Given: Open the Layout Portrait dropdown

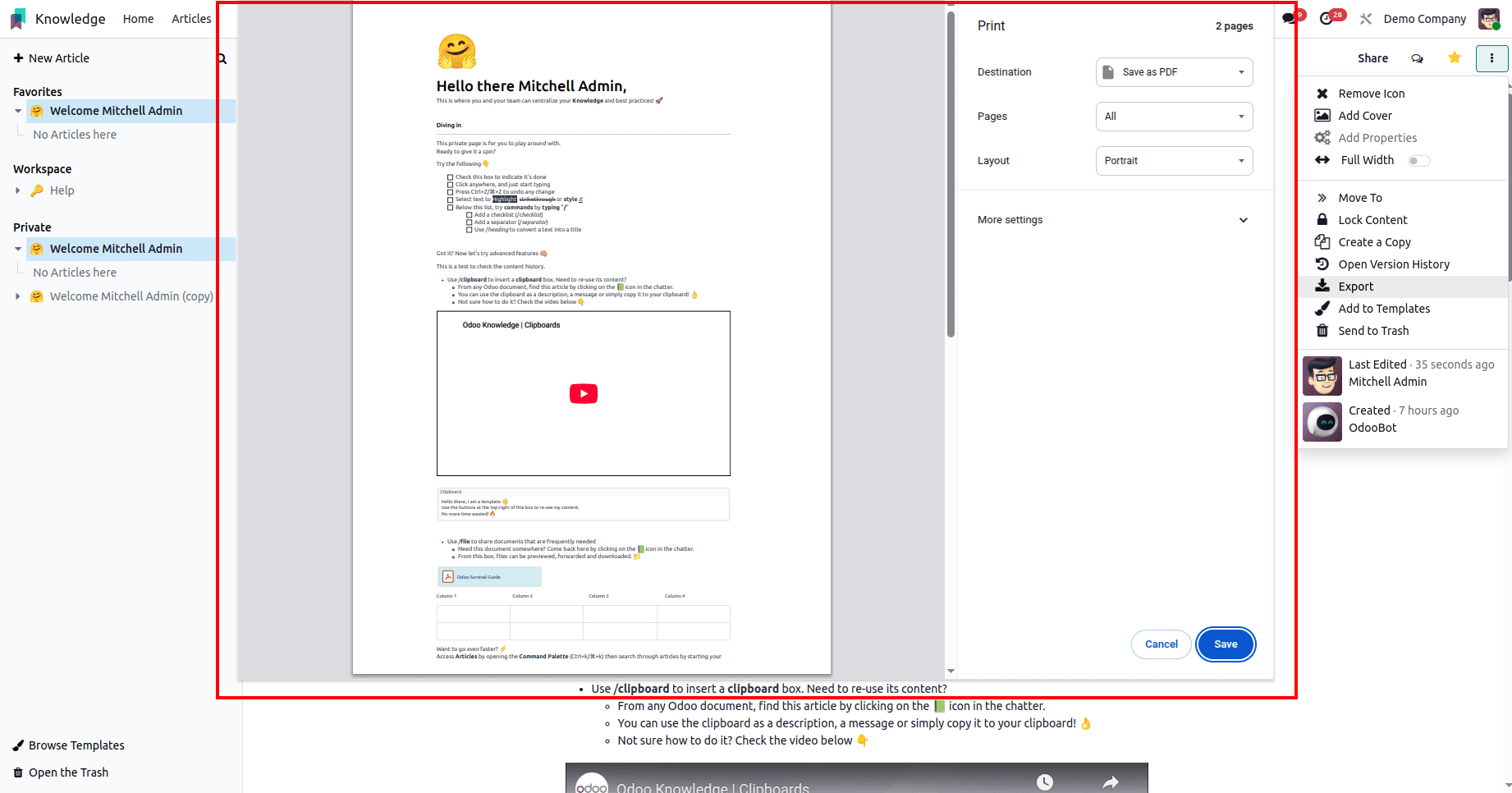Looking at the screenshot, I should 1174,161.
